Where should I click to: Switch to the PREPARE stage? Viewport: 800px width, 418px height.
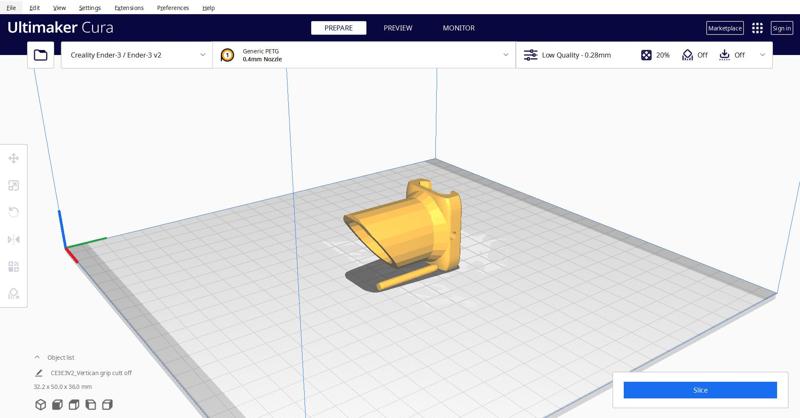pyautogui.click(x=338, y=28)
